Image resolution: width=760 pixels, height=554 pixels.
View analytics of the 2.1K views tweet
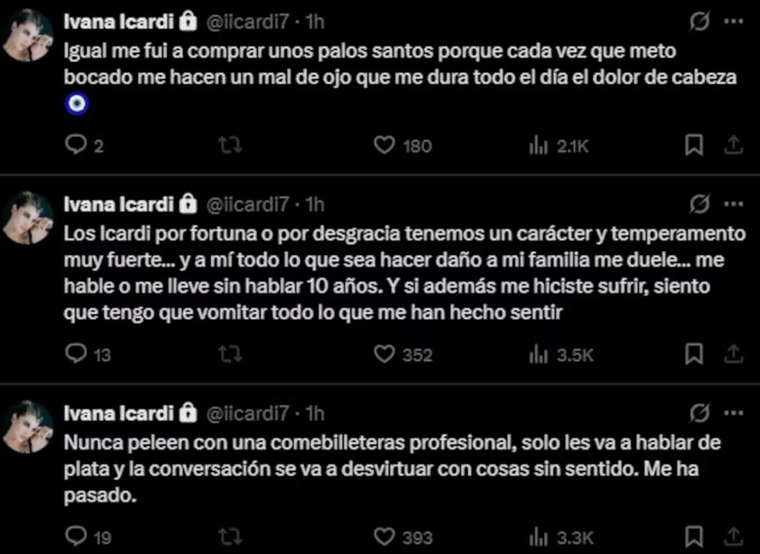coord(538,146)
